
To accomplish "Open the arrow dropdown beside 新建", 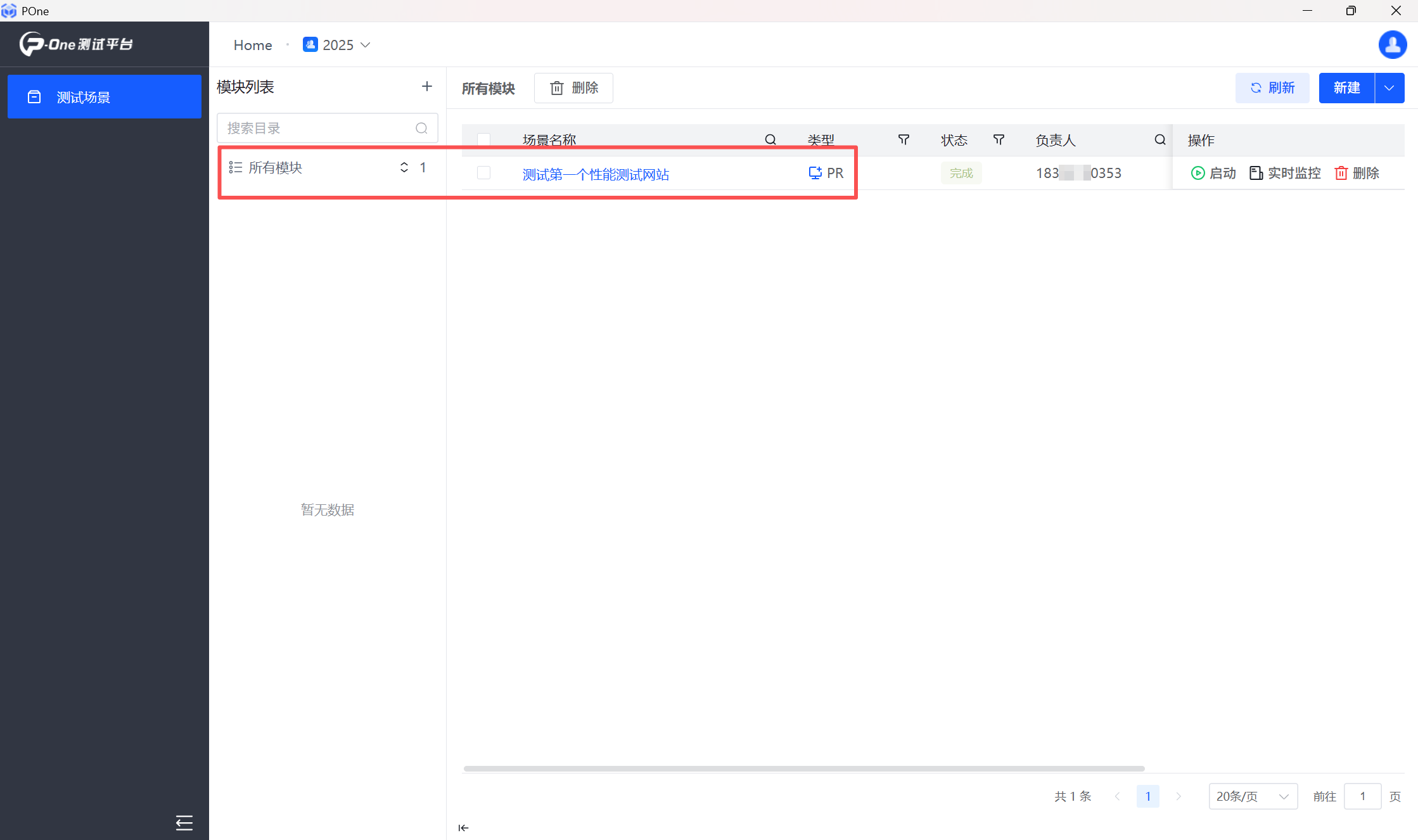I will (1389, 88).
